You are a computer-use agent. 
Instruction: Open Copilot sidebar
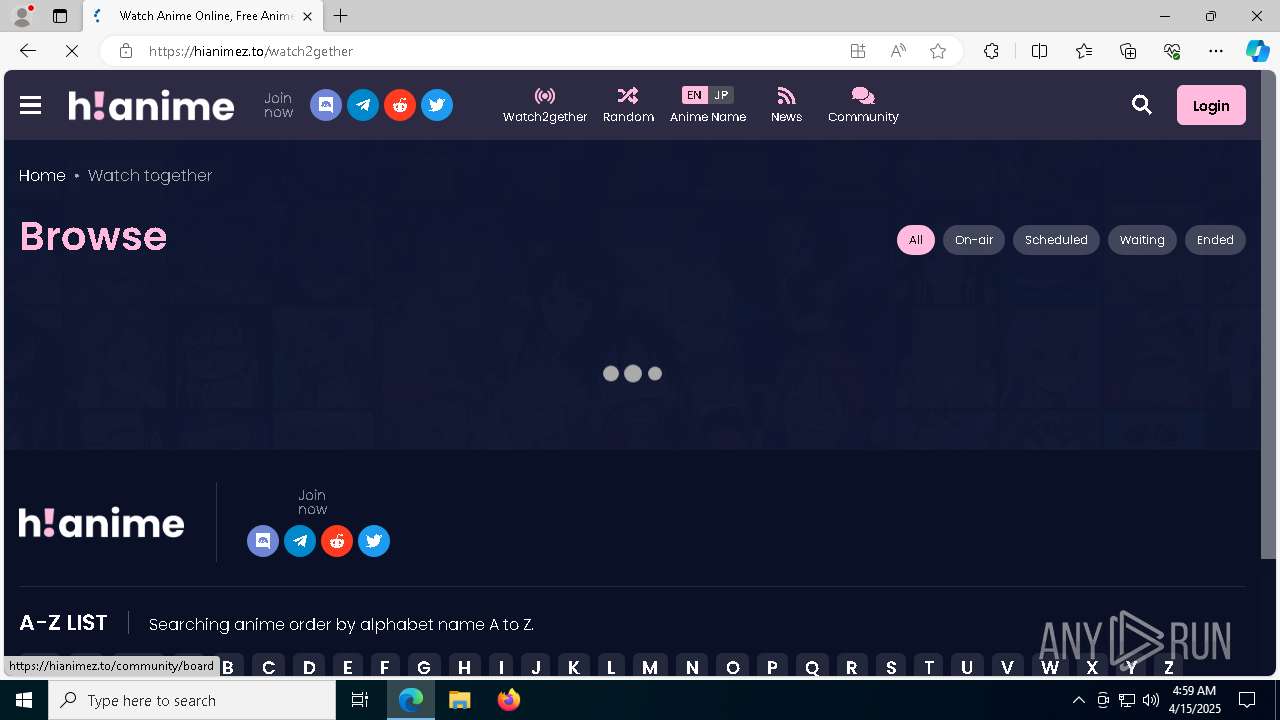click(1258, 51)
